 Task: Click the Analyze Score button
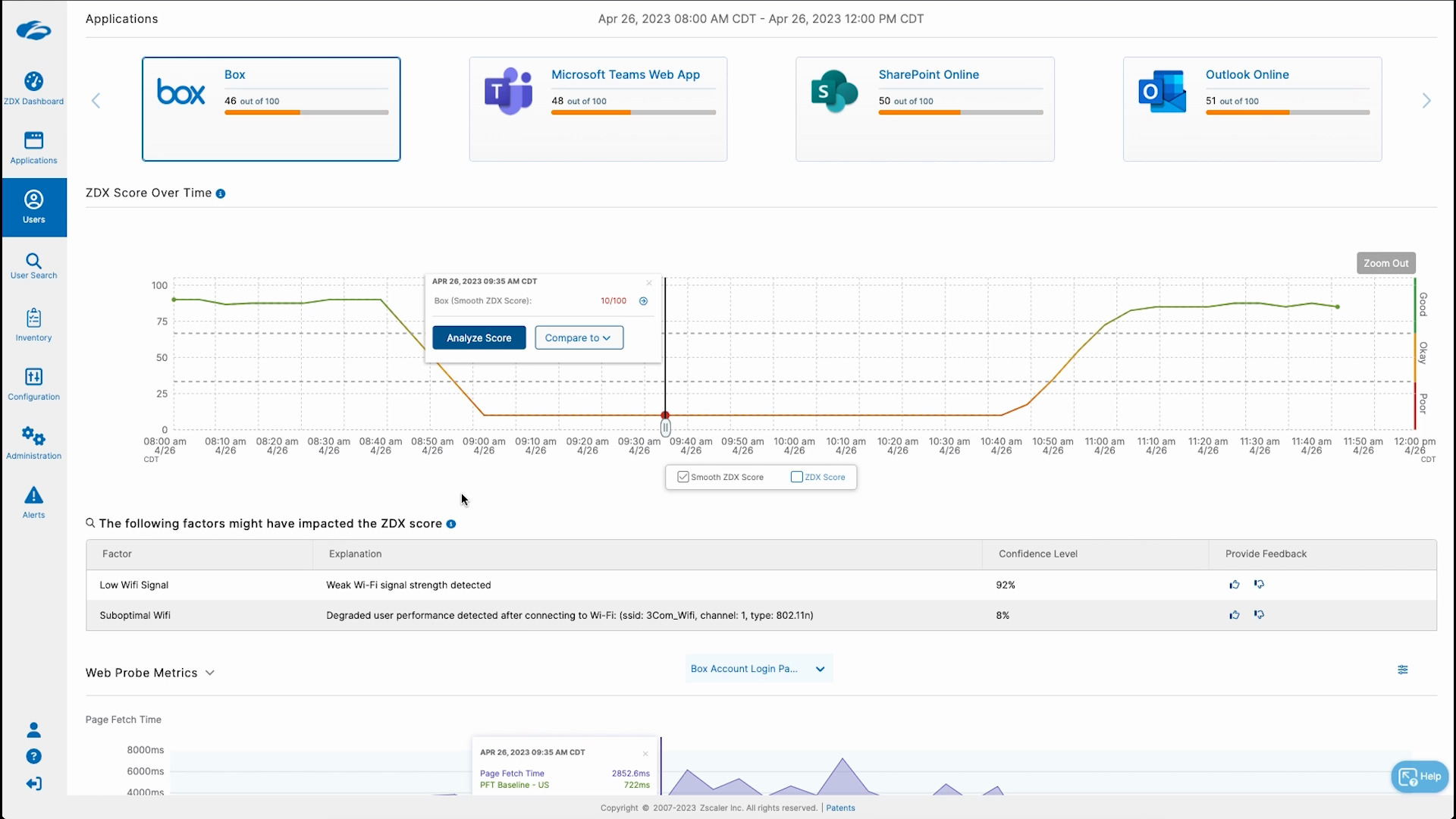click(x=479, y=338)
